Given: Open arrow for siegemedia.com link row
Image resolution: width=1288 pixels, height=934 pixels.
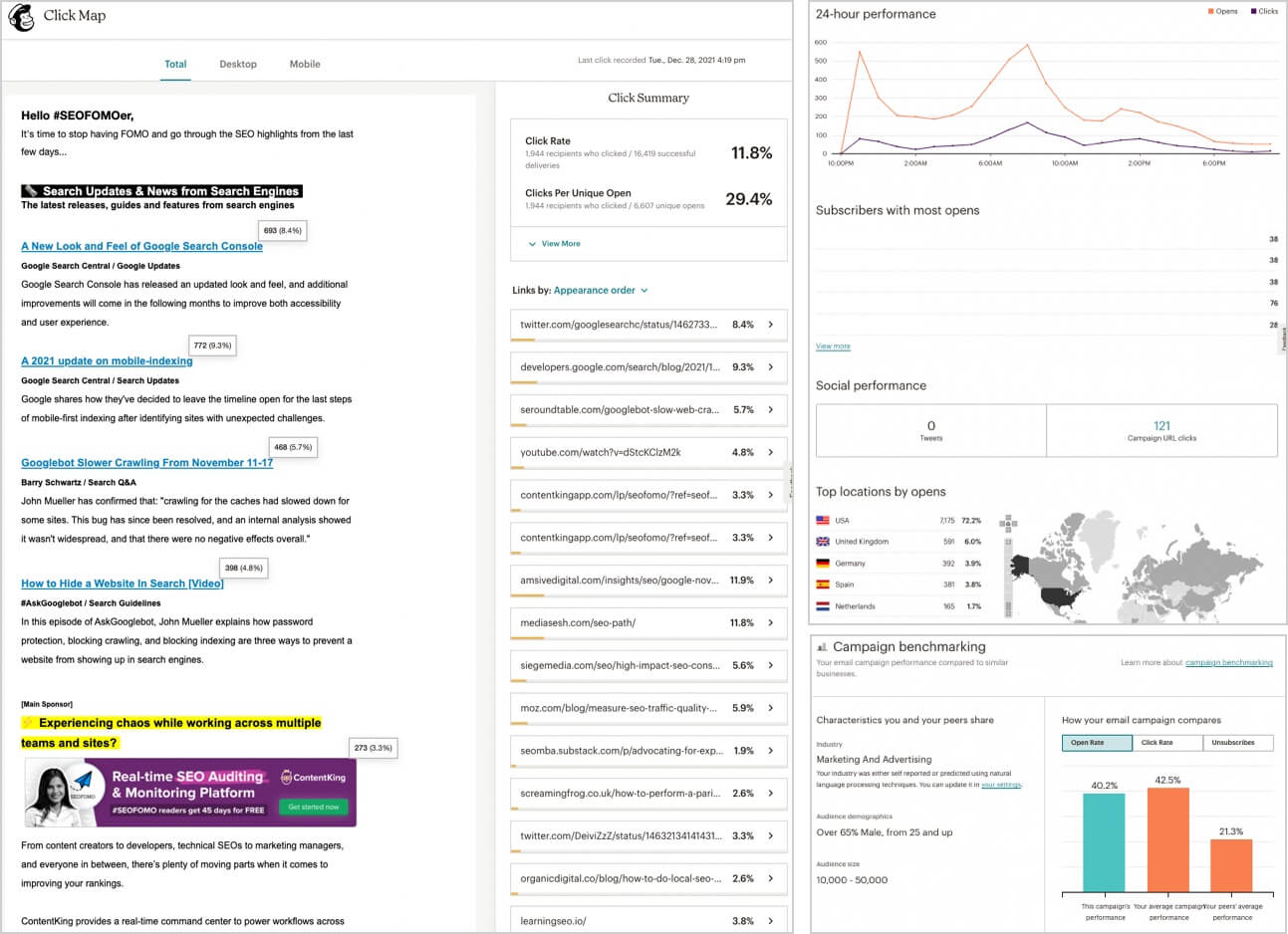Looking at the screenshot, I should tap(771, 665).
